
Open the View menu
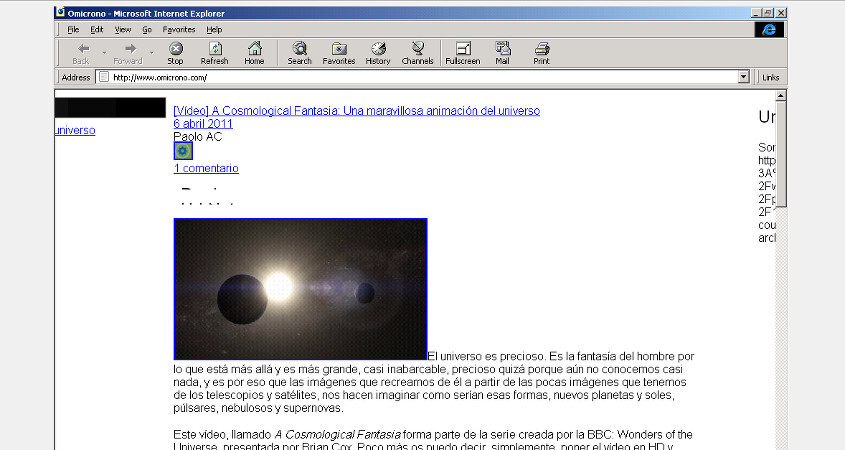coord(122,30)
